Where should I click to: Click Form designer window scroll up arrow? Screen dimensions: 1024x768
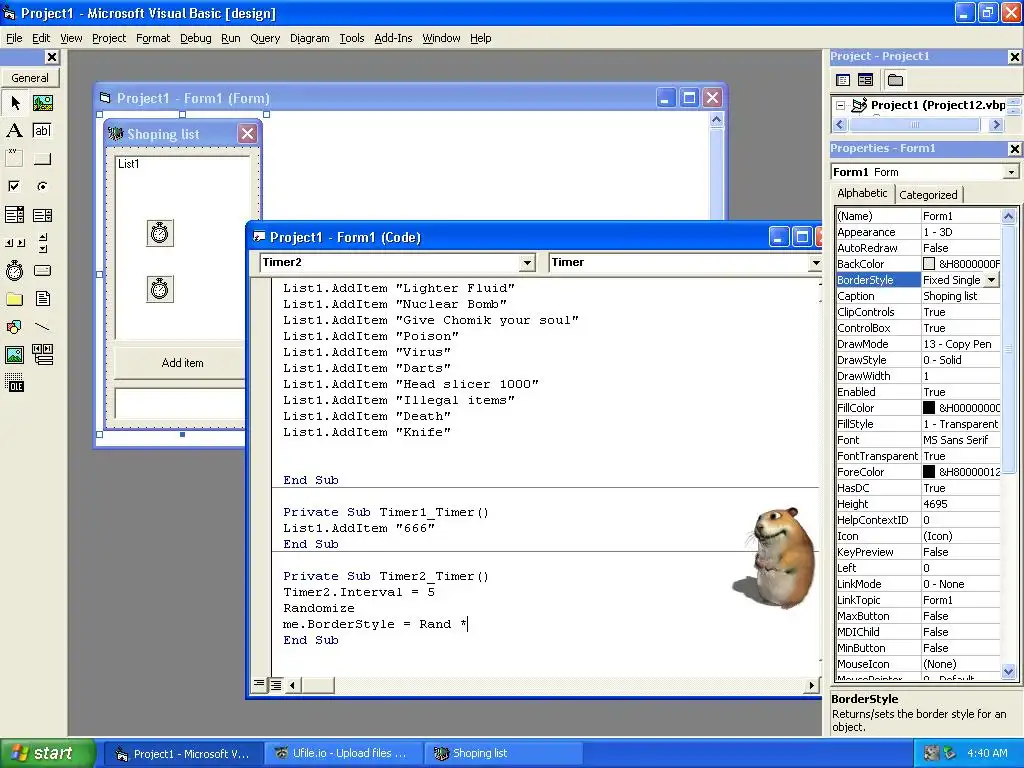(716, 120)
